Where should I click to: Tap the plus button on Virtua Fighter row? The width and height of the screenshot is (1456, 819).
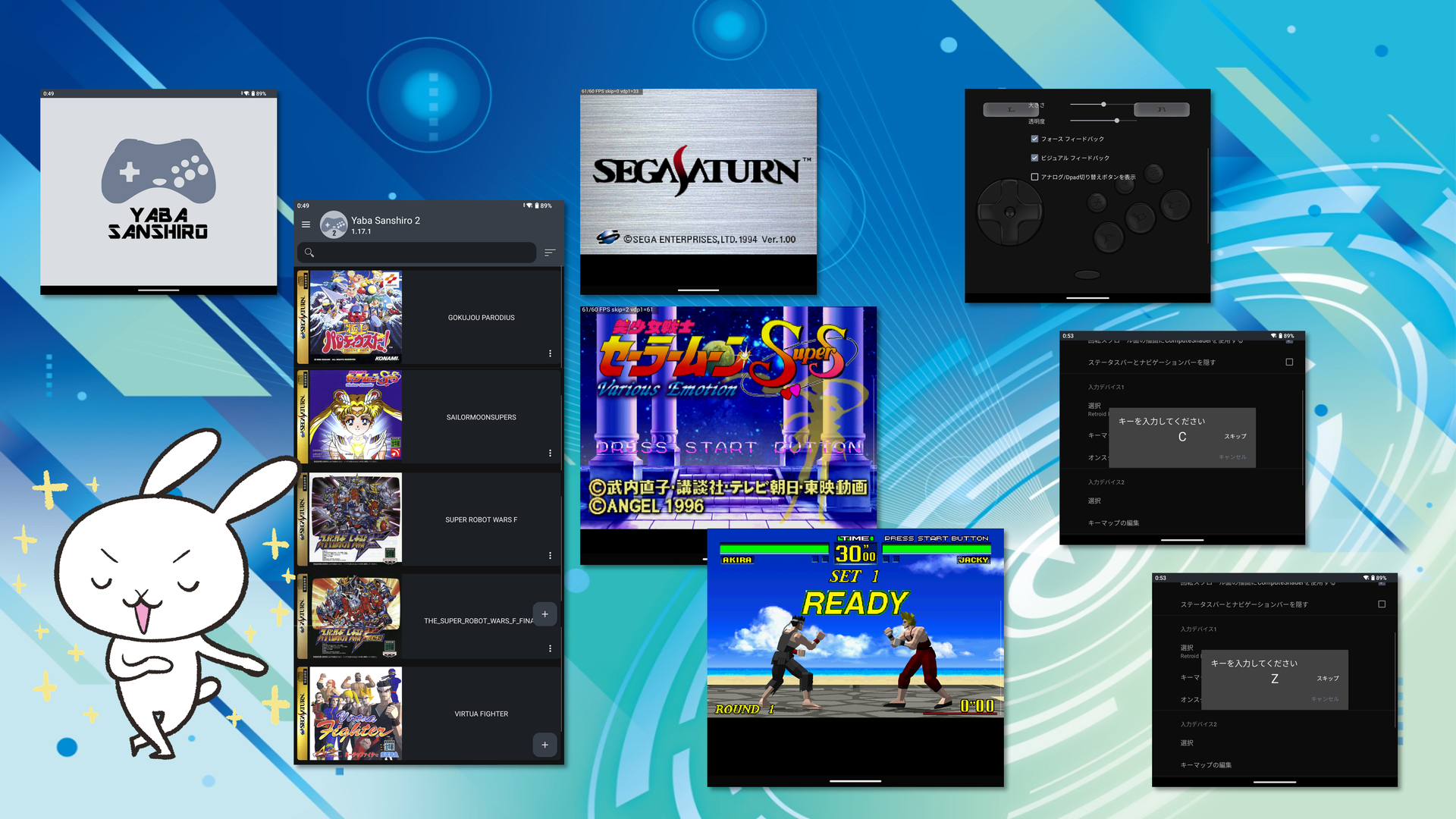pos(544,745)
